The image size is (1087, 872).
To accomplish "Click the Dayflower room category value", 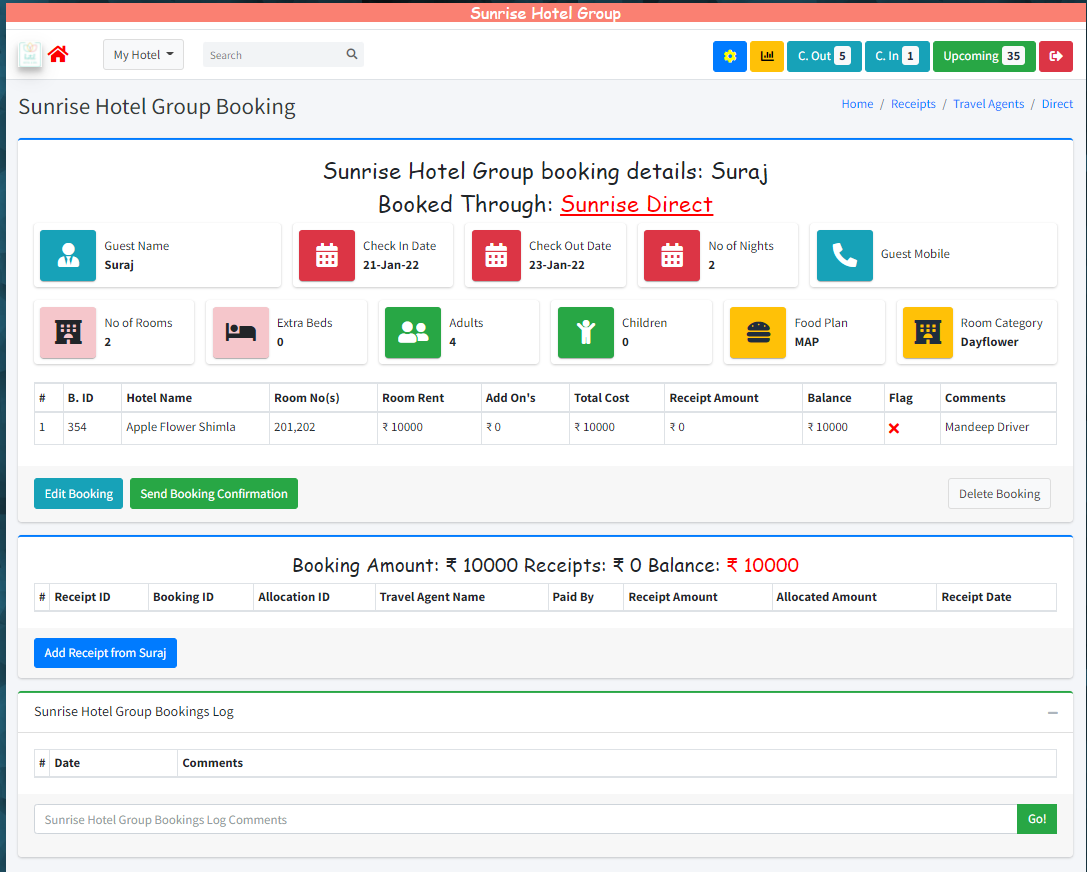I will [x=989, y=342].
